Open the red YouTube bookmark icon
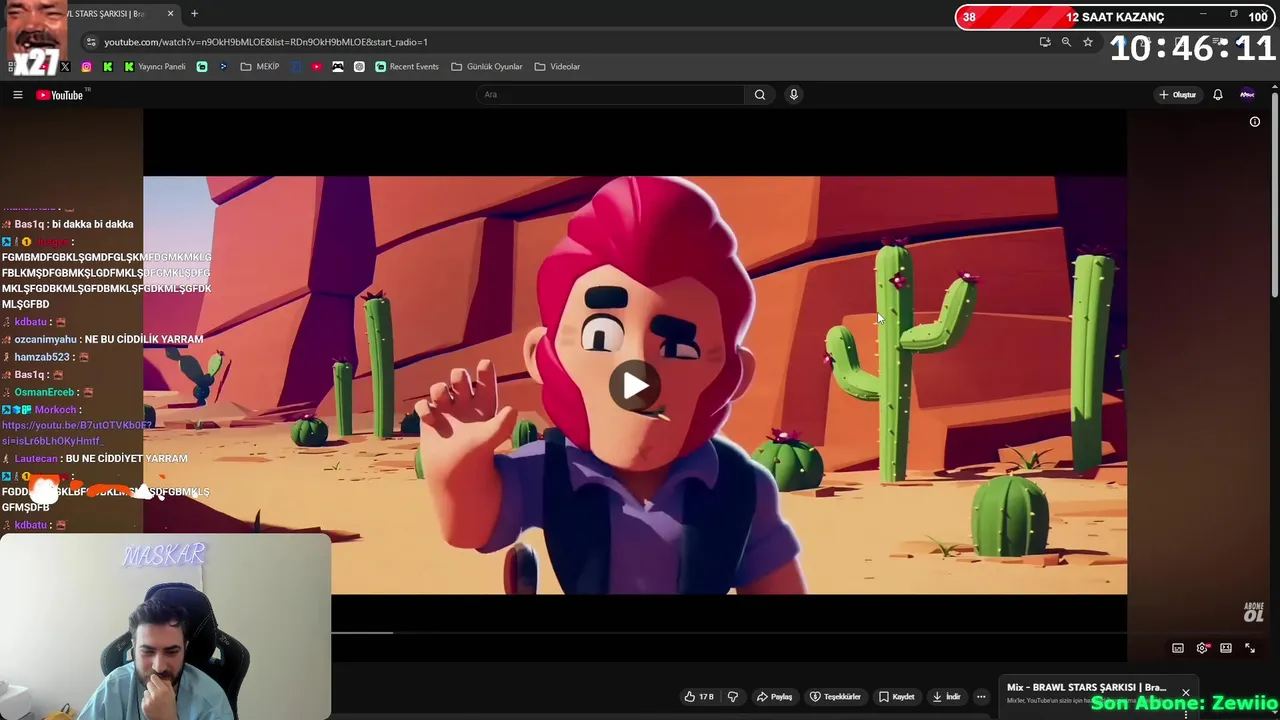Viewport: 1280px width, 720px height. (317, 67)
